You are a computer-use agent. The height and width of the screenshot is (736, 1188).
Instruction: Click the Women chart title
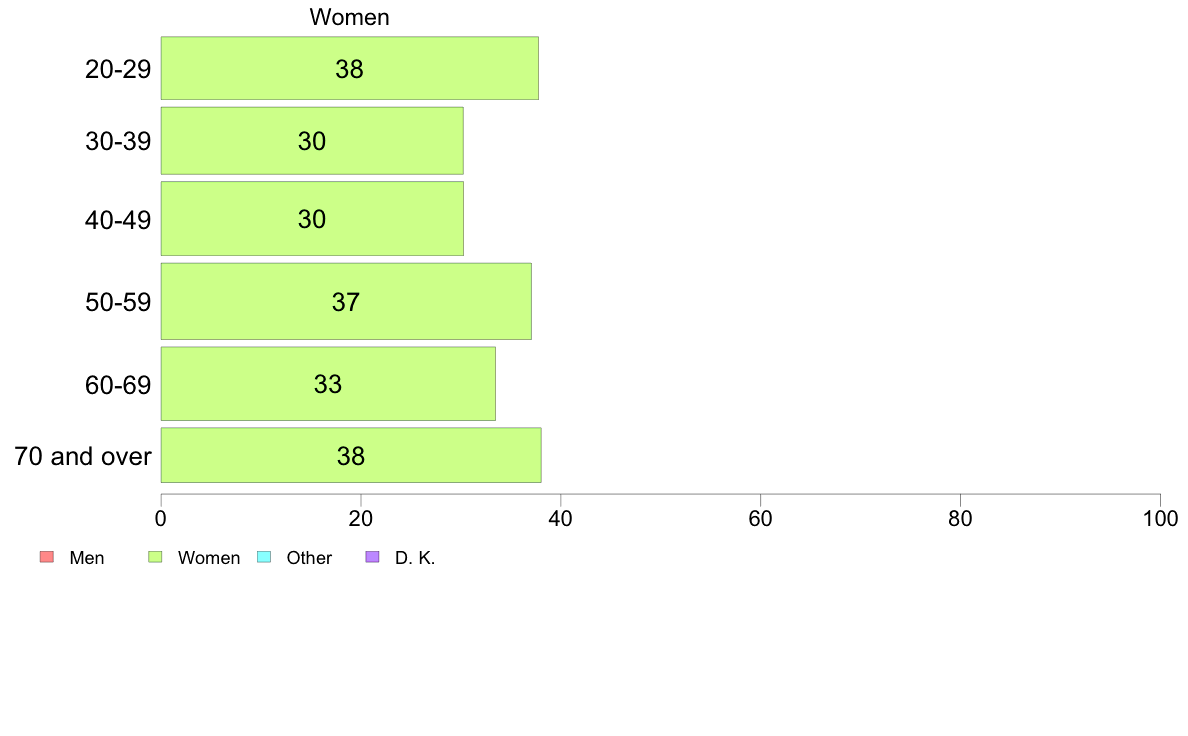[x=349, y=17]
